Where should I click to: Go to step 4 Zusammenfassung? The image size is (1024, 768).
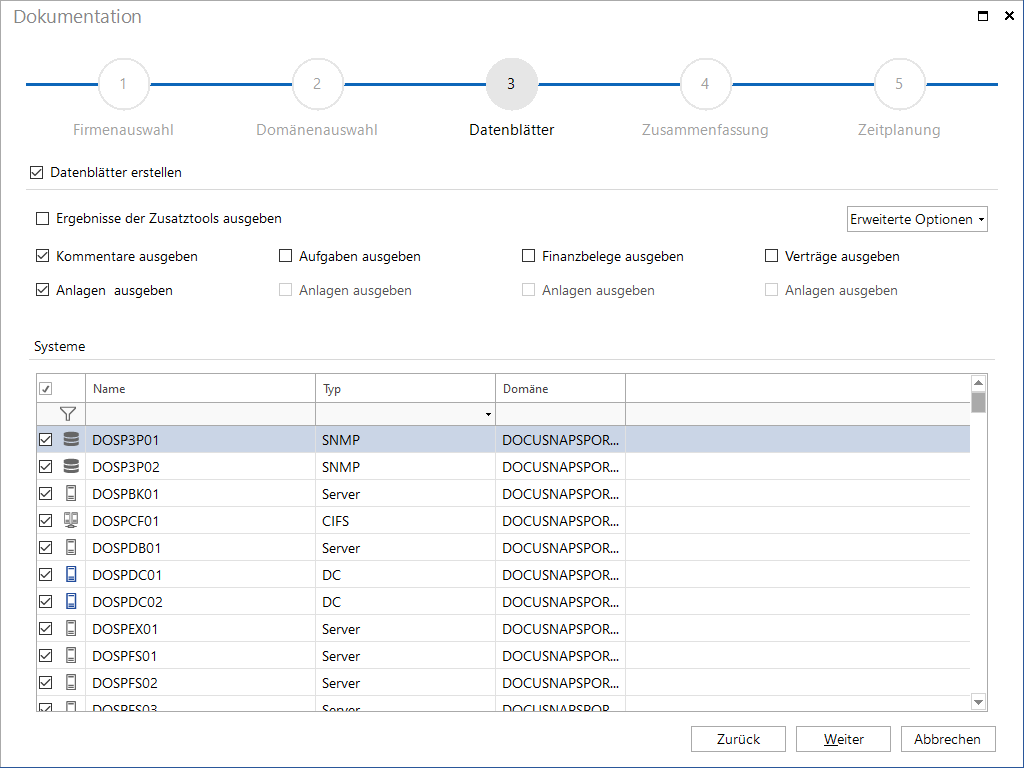(x=705, y=84)
